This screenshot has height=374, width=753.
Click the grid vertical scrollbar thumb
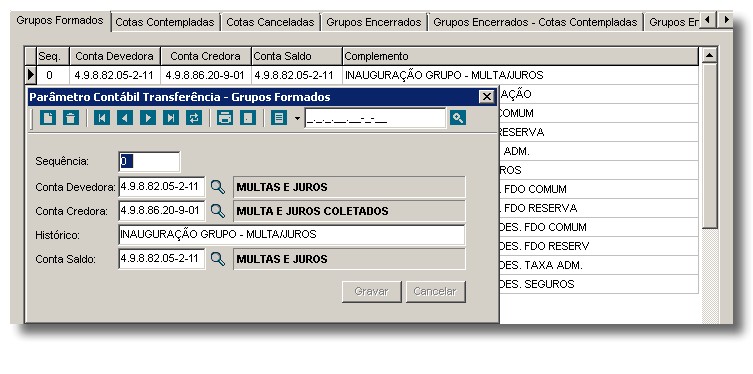(x=709, y=146)
